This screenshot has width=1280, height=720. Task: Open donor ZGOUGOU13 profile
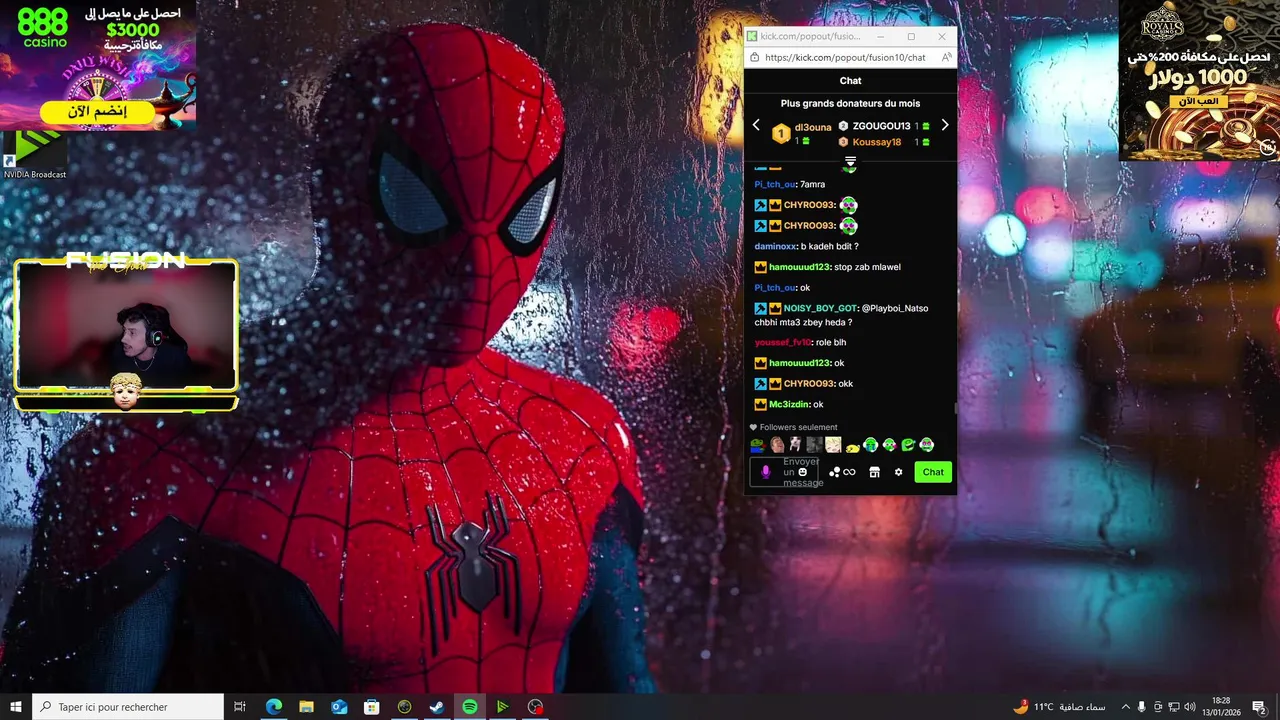(x=881, y=126)
